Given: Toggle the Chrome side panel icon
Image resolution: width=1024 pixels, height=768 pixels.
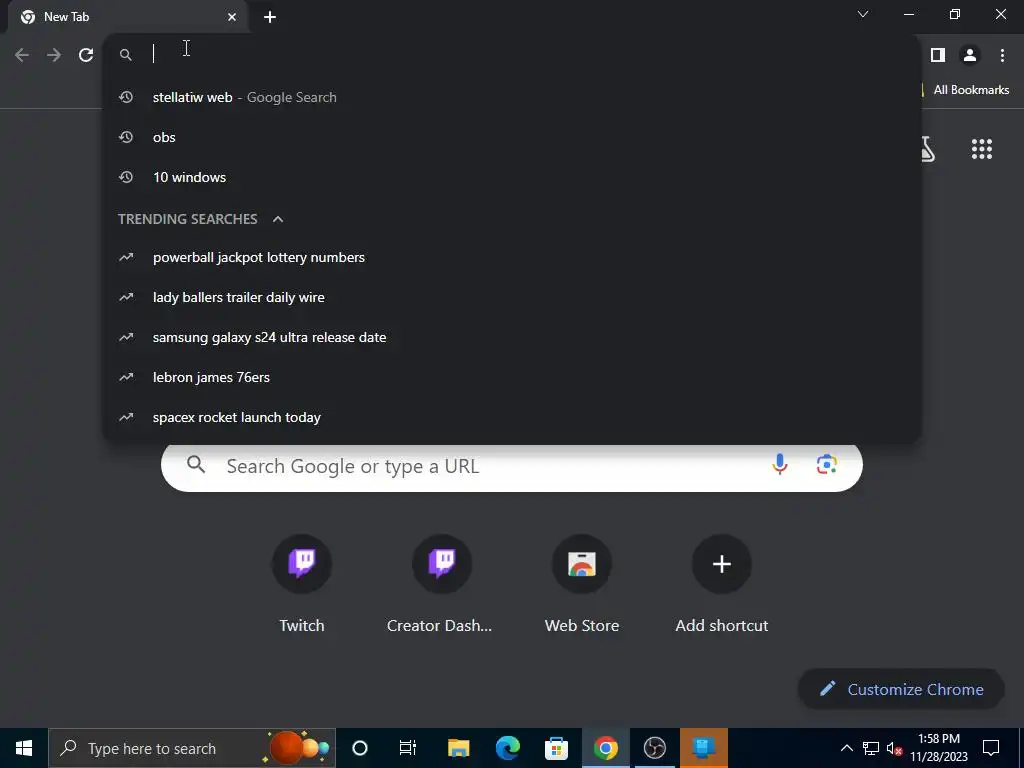Looking at the screenshot, I should pyautogui.click(x=938, y=55).
